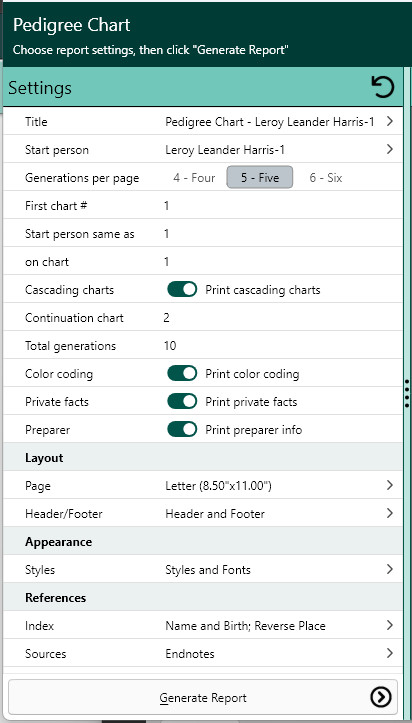Click the three-dot splitter handle on right edge
The image size is (412, 723).
click(x=406, y=393)
